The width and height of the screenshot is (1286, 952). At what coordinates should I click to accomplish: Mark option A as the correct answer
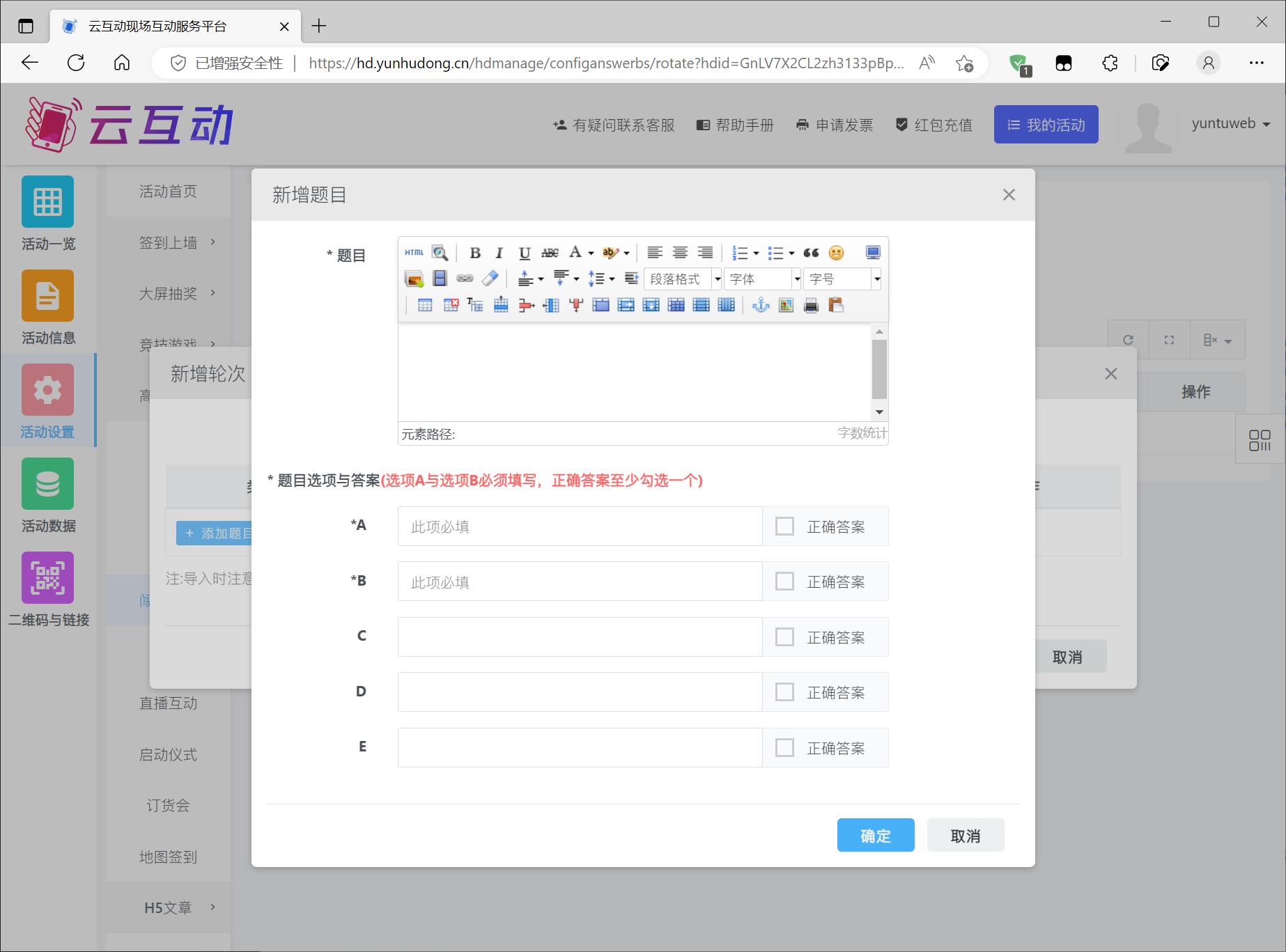(x=784, y=526)
